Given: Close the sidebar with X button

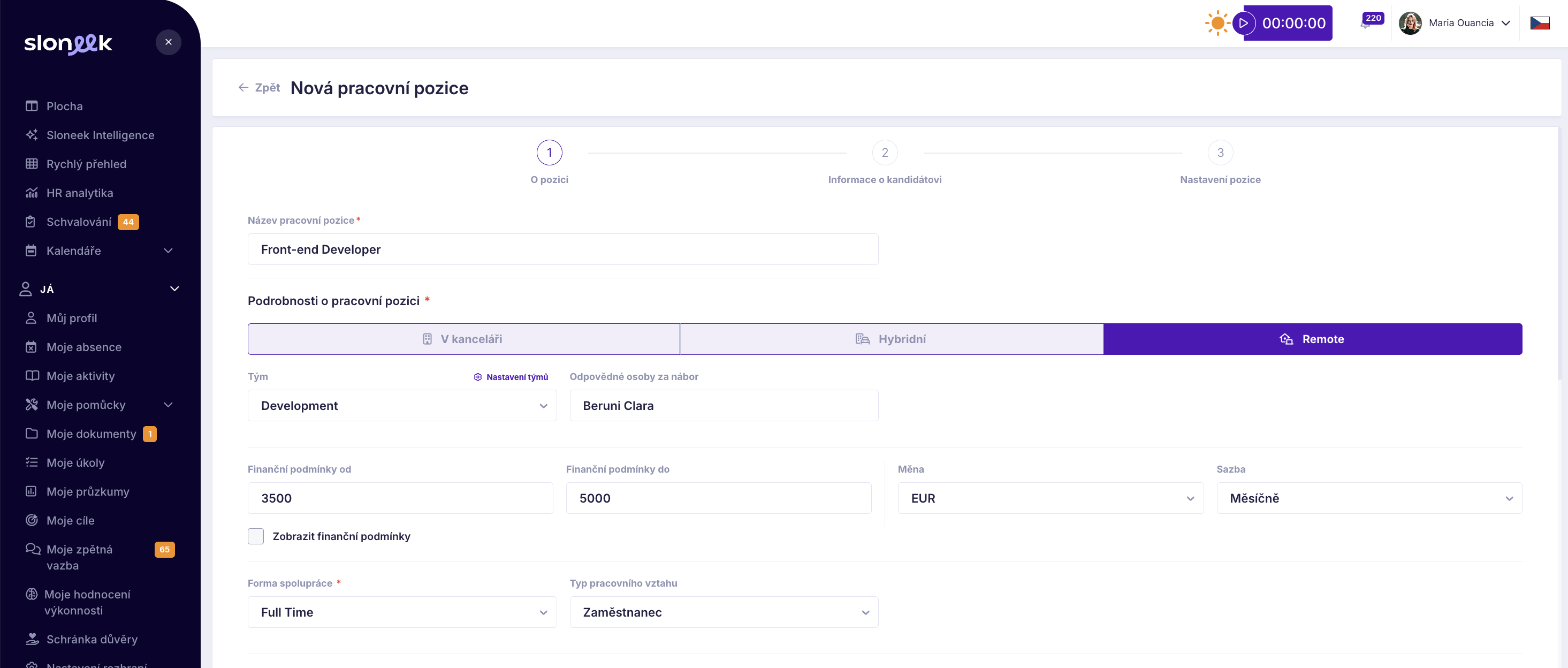Looking at the screenshot, I should click(x=168, y=42).
